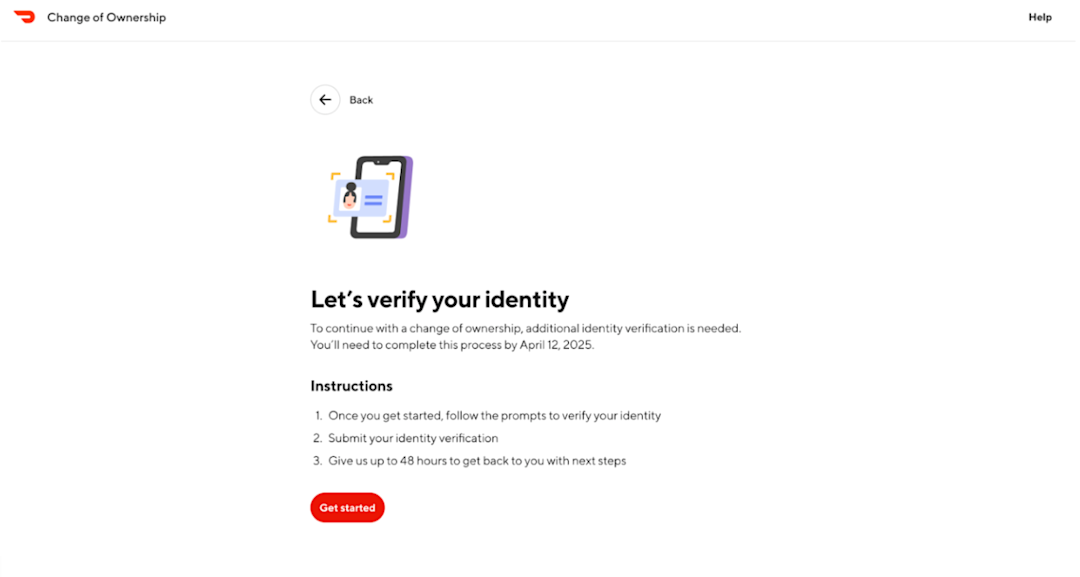Select step two, Submit your identity verification
The height and width of the screenshot is (577, 1080).
click(x=414, y=438)
